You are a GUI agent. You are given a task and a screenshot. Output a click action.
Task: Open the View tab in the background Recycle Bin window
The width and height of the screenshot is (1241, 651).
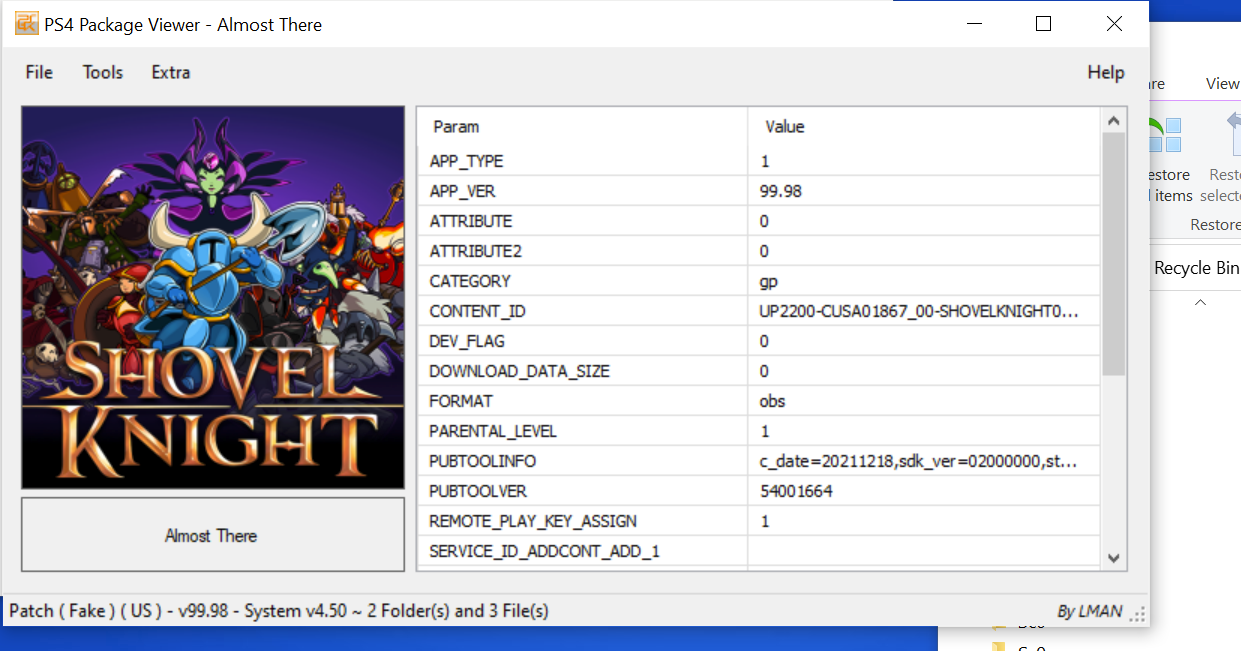[1222, 84]
